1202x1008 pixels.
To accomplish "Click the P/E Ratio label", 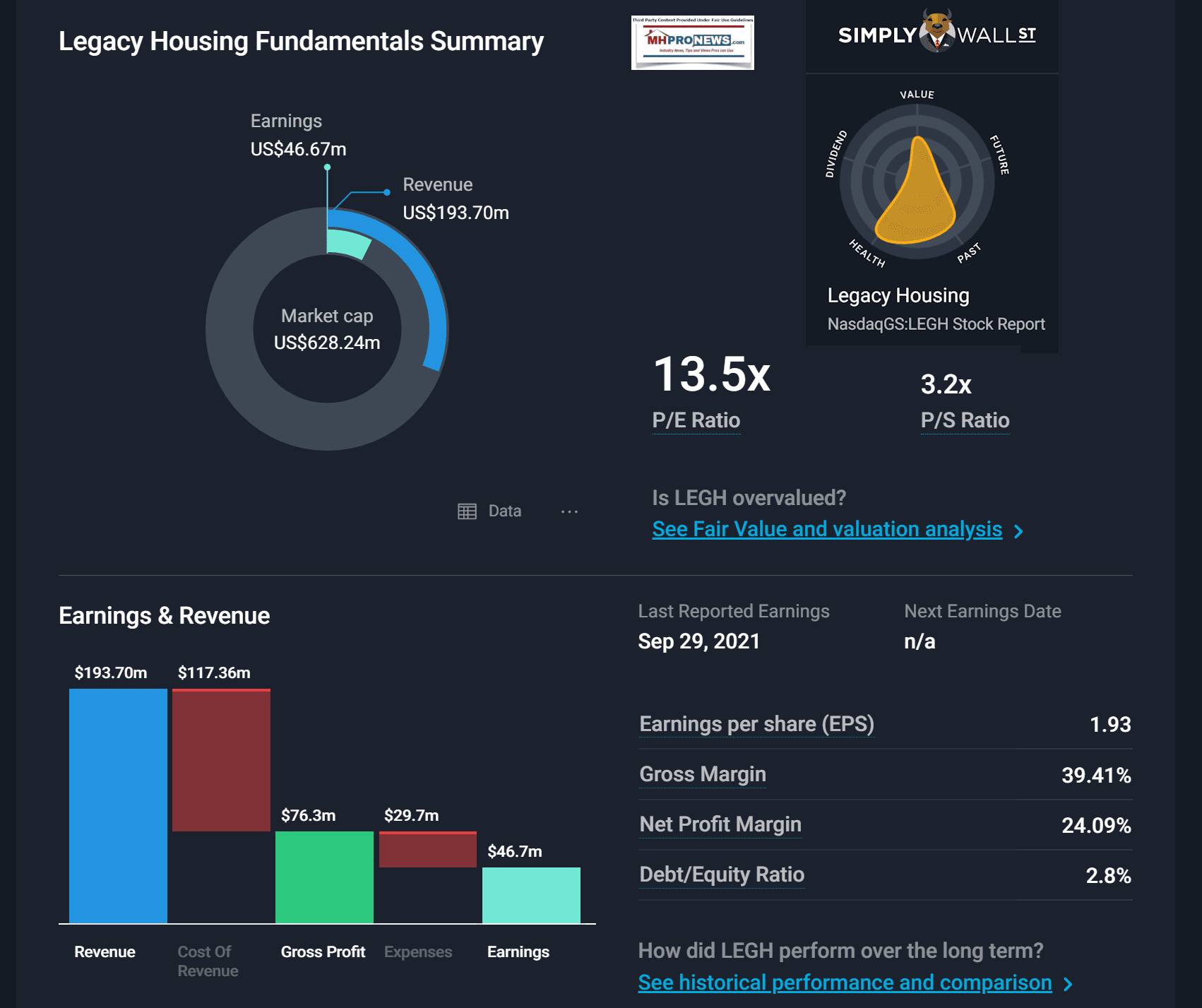I will click(696, 420).
